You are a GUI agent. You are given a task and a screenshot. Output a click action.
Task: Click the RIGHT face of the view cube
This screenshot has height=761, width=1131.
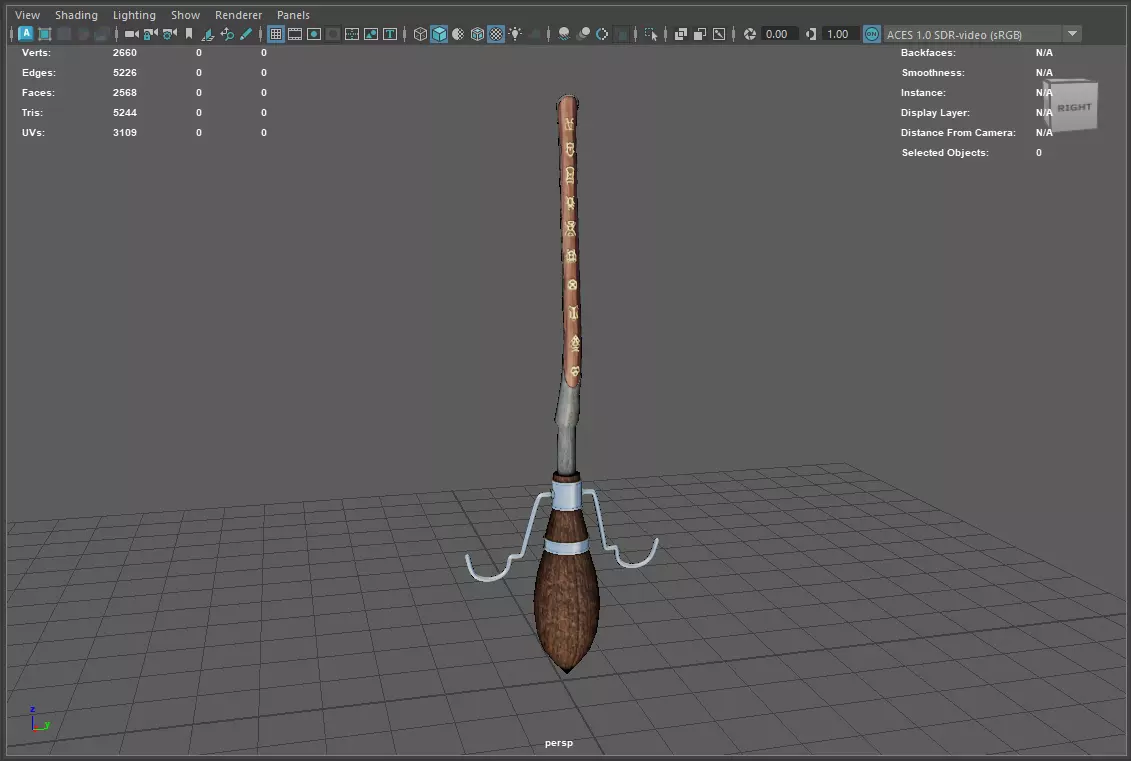click(1074, 107)
